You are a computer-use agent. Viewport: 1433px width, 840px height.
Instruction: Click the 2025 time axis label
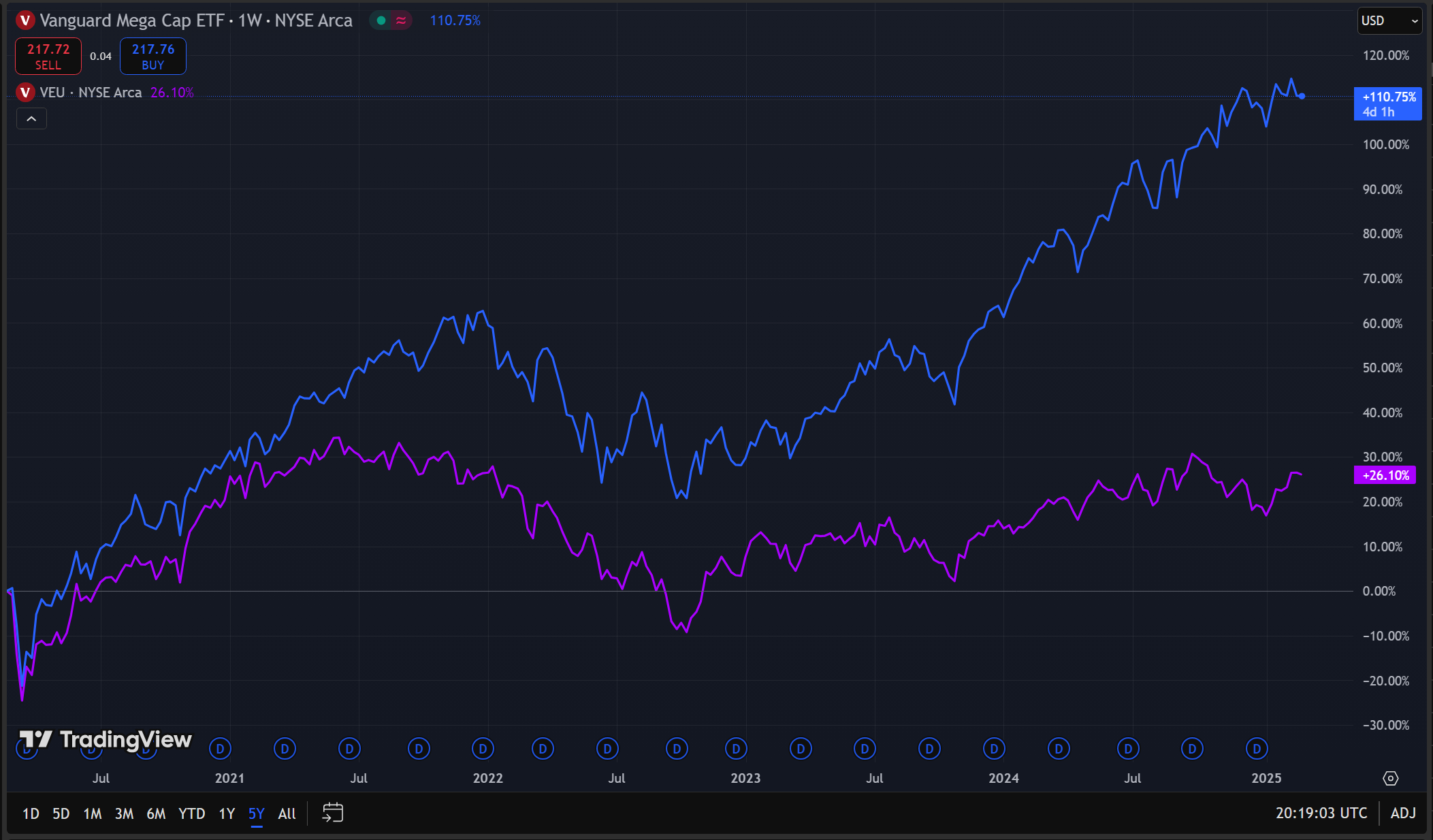coord(1266,778)
